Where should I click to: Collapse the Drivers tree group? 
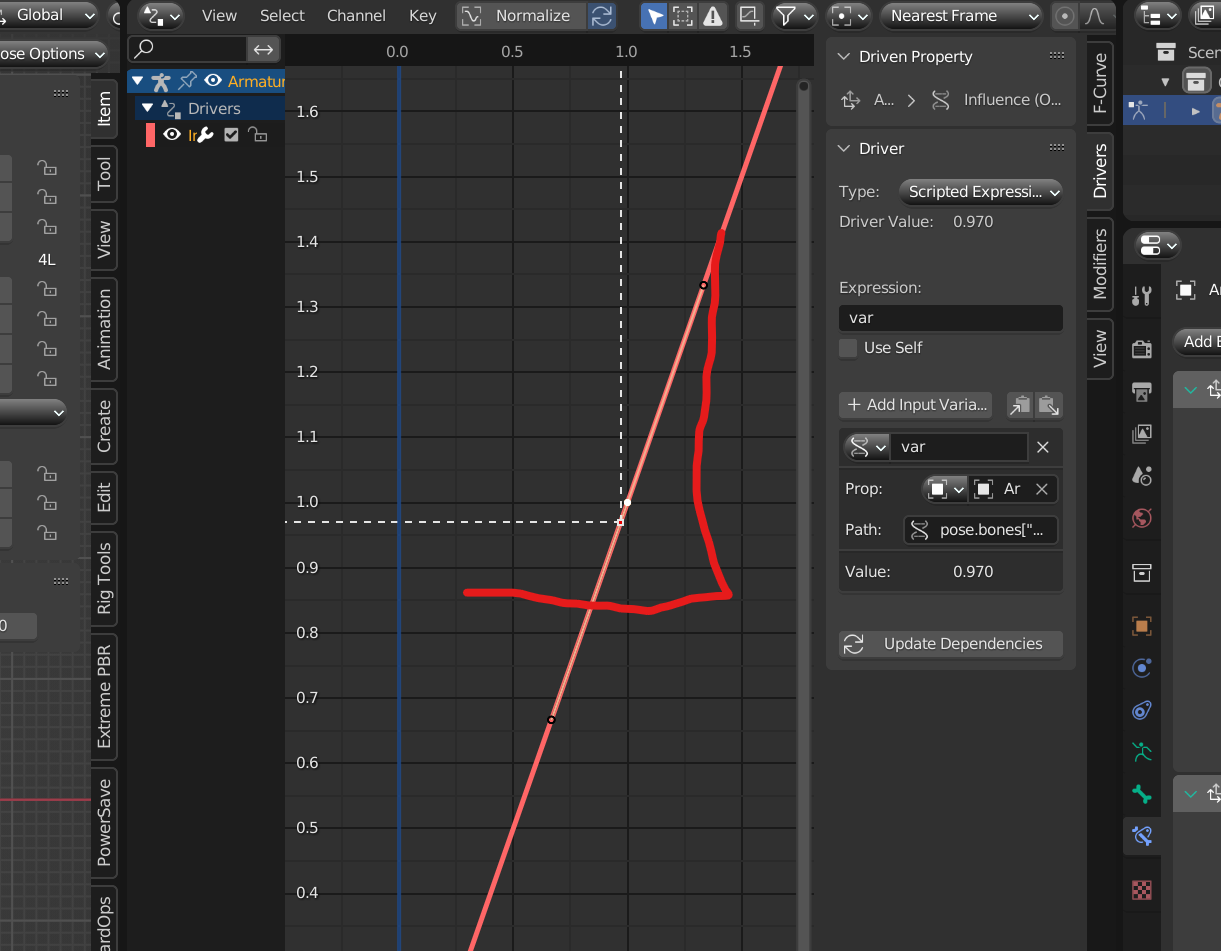point(148,108)
